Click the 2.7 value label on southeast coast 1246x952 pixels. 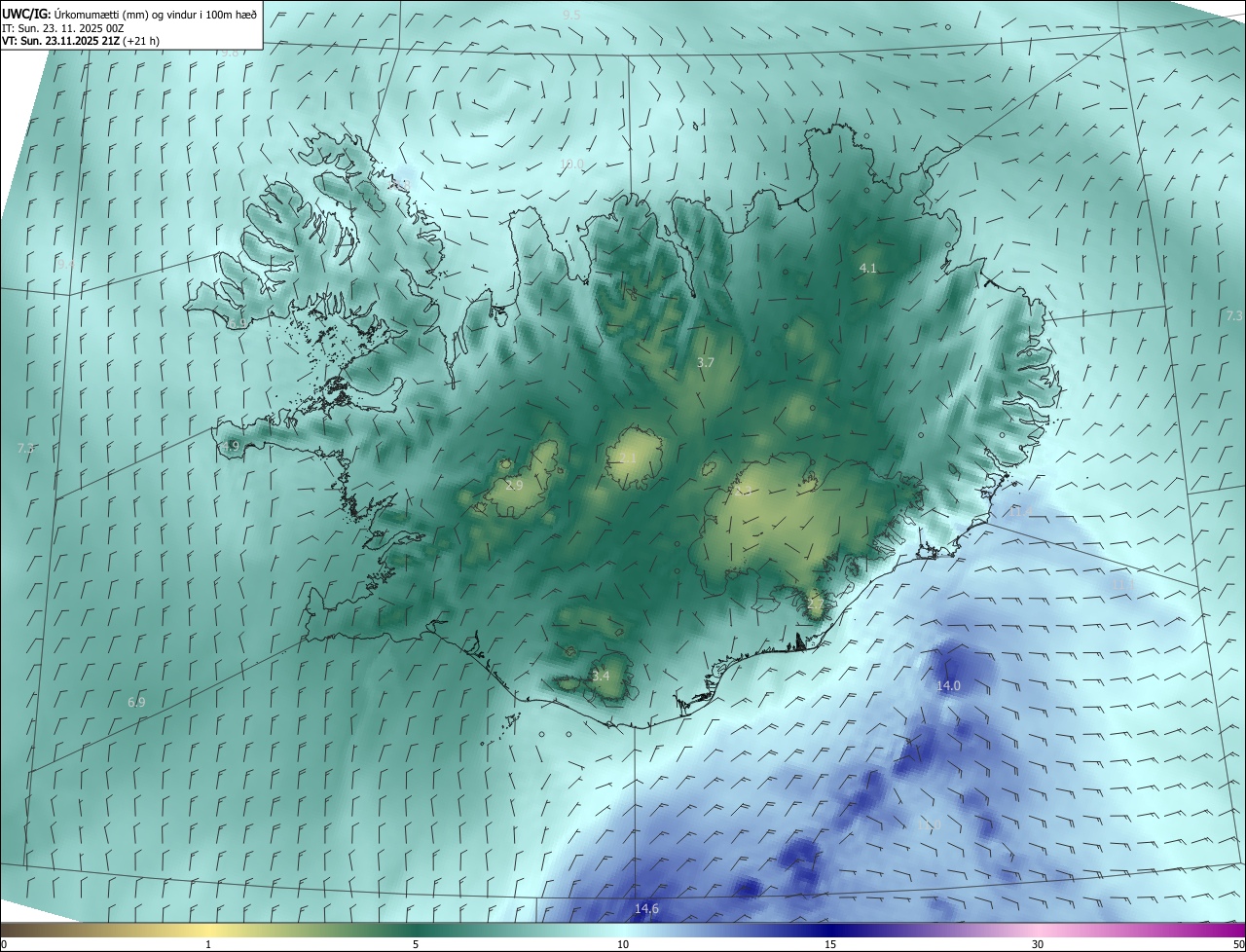816,604
